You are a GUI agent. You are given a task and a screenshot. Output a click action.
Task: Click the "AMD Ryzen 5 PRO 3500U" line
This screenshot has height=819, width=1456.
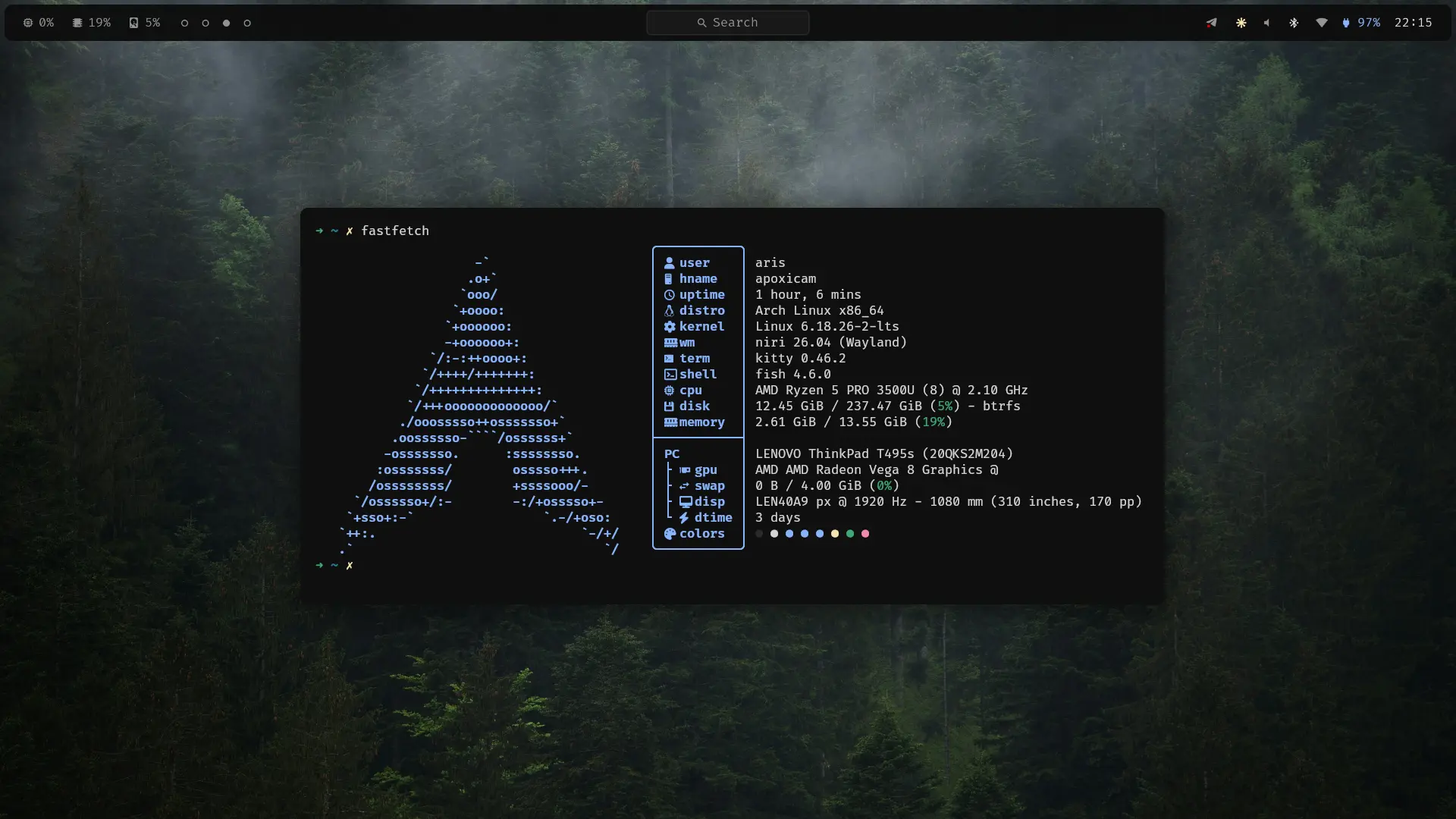pyautogui.click(x=892, y=391)
